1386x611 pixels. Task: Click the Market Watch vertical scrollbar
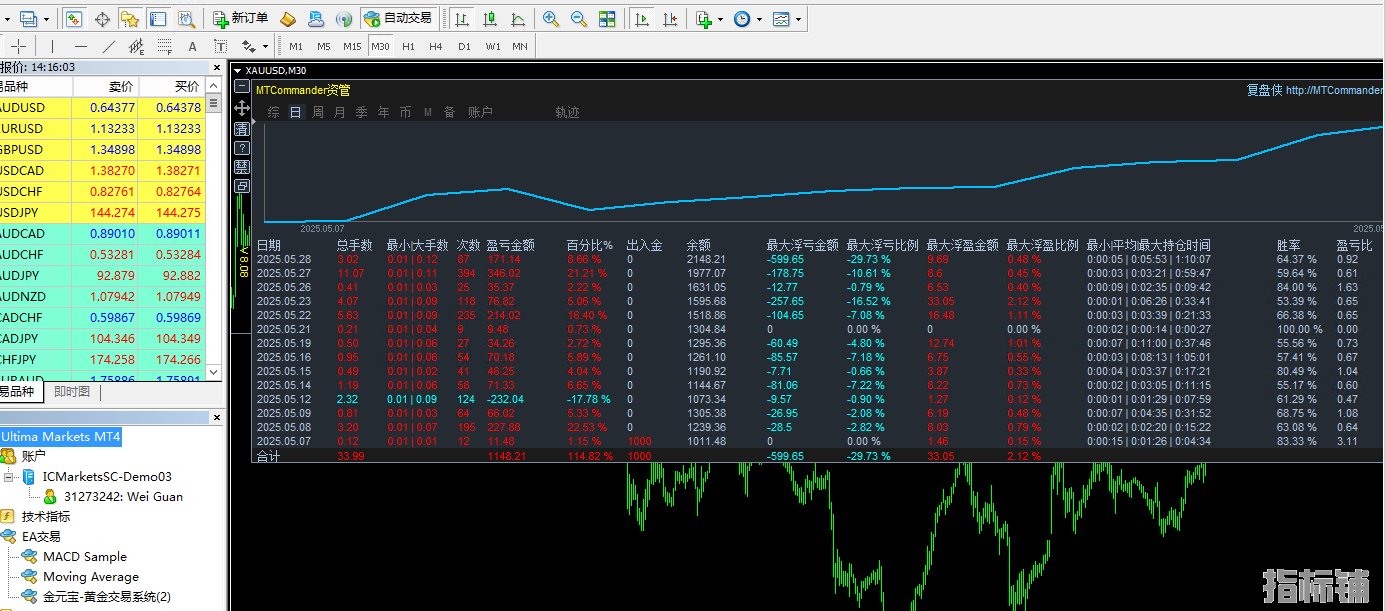click(x=214, y=228)
